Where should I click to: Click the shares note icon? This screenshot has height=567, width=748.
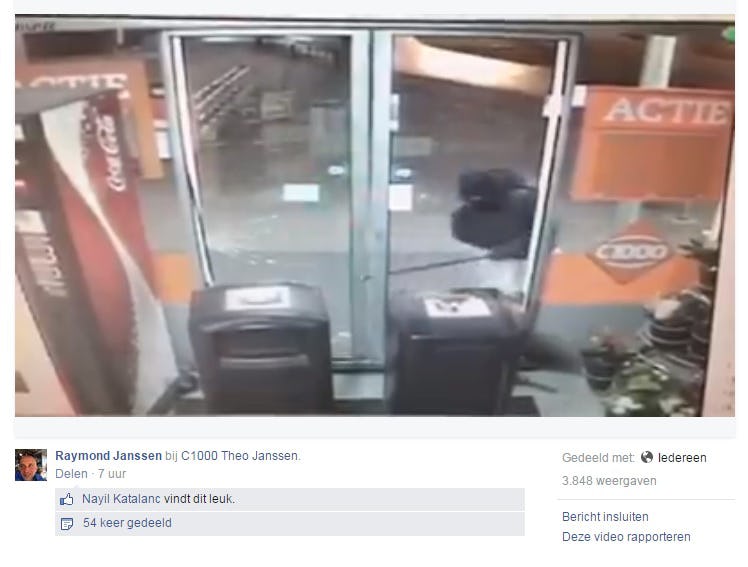coord(67,524)
